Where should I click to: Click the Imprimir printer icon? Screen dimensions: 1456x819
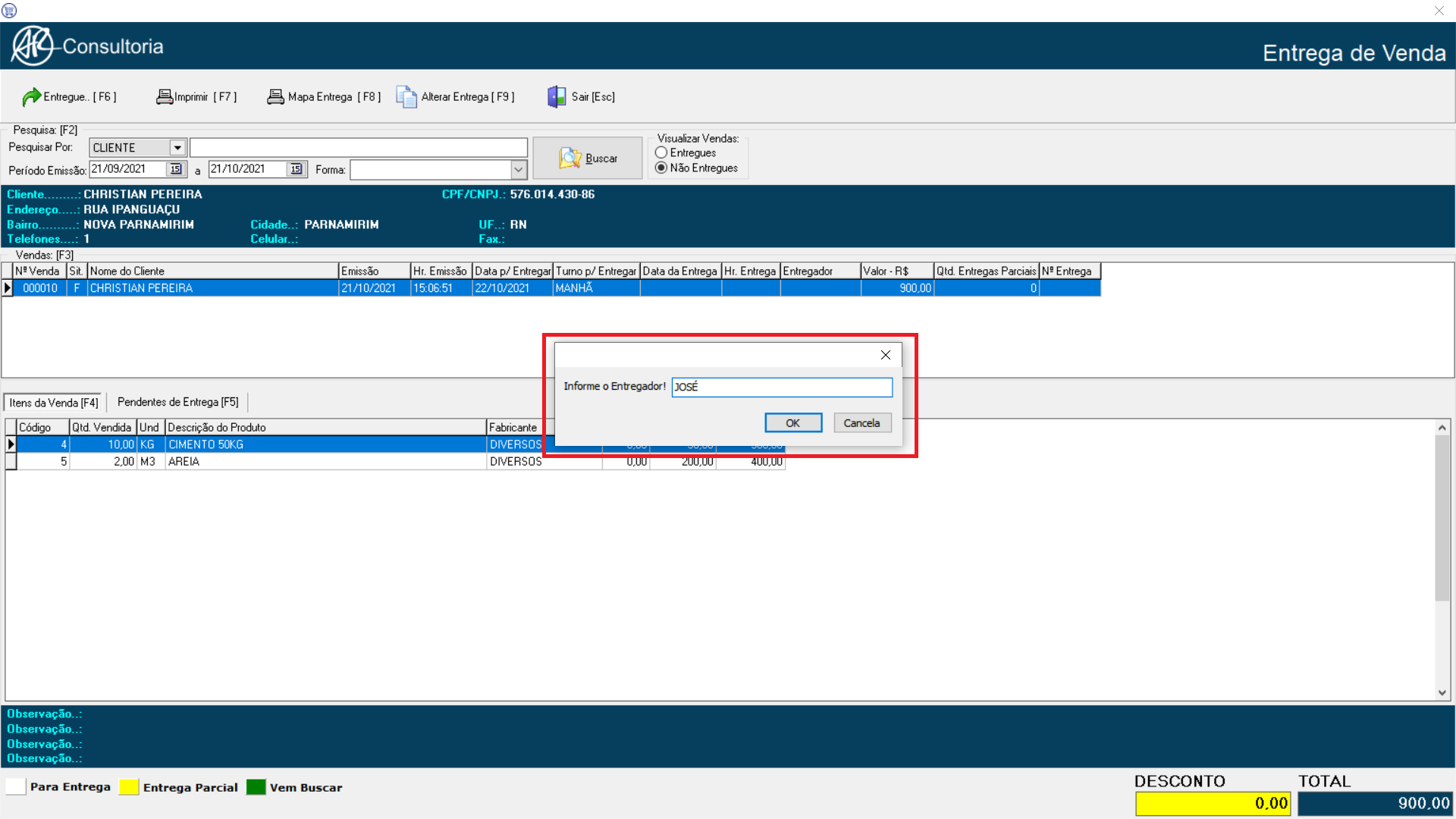(x=164, y=97)
